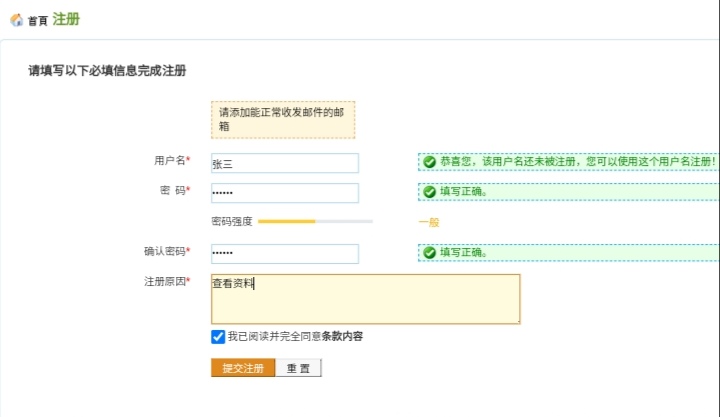This screenshot has height=417, width=720.
Task: Open the 首页 link
Action: point(37,21)
